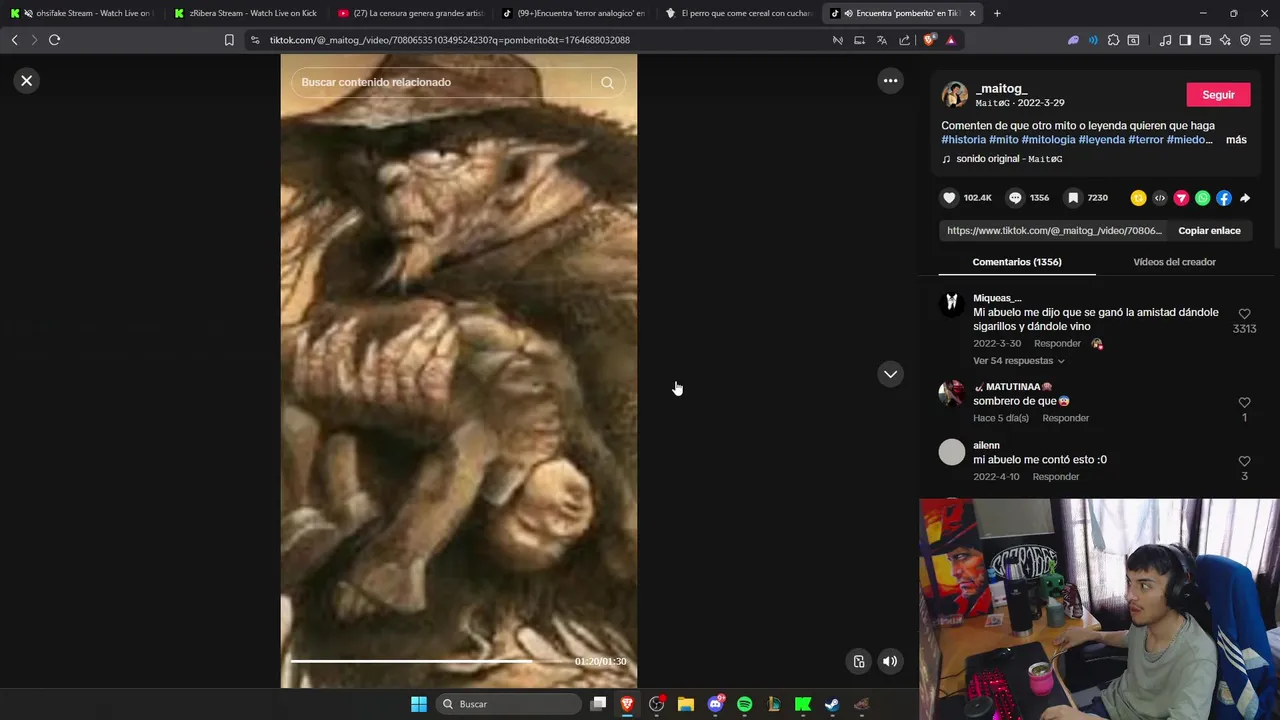Open the Windows Start menu
Screen dimensions: 1280x720
tap(419, 704)
